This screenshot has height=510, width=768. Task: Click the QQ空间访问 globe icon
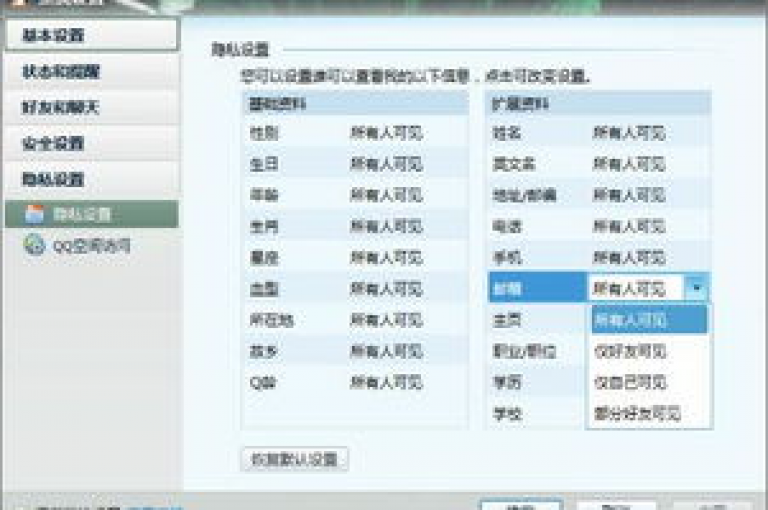pos(34,245)
